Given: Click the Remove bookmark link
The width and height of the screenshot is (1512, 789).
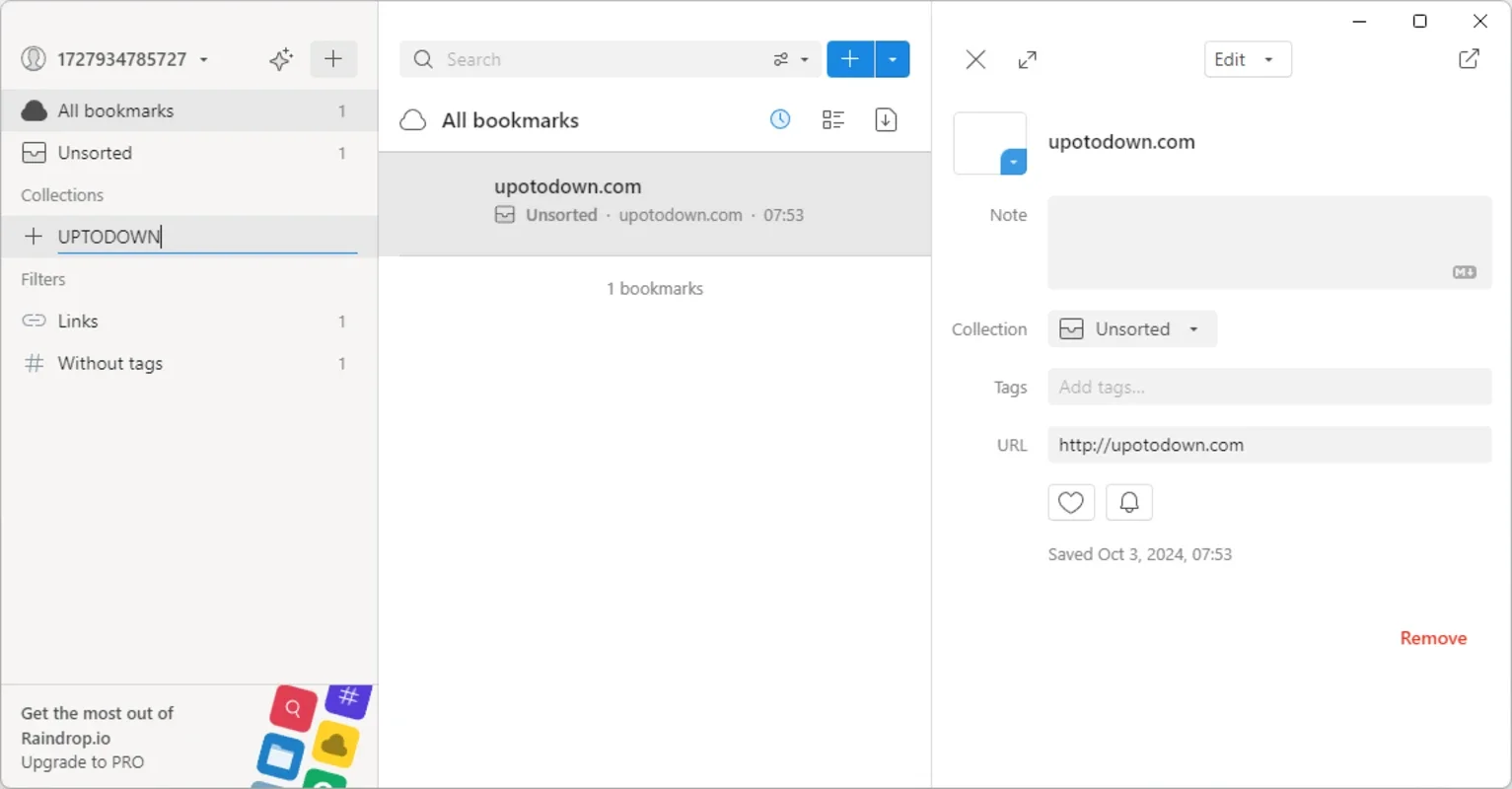Looking at the screenshot, I should point(1433,638).
